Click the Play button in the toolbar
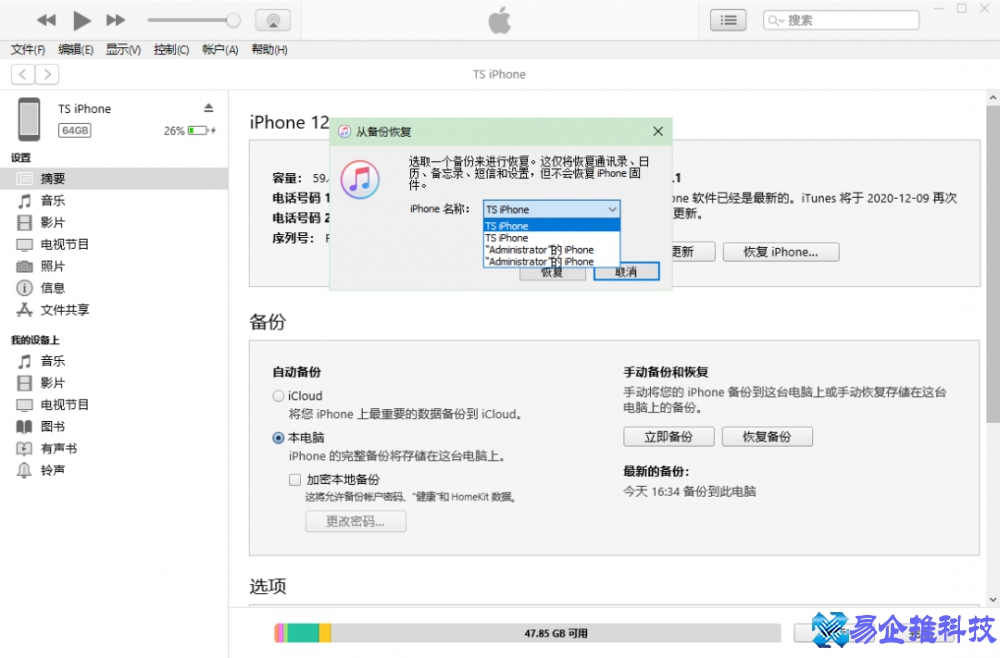This screenshot has height=658, width=1000. click(x=82, y=19)
